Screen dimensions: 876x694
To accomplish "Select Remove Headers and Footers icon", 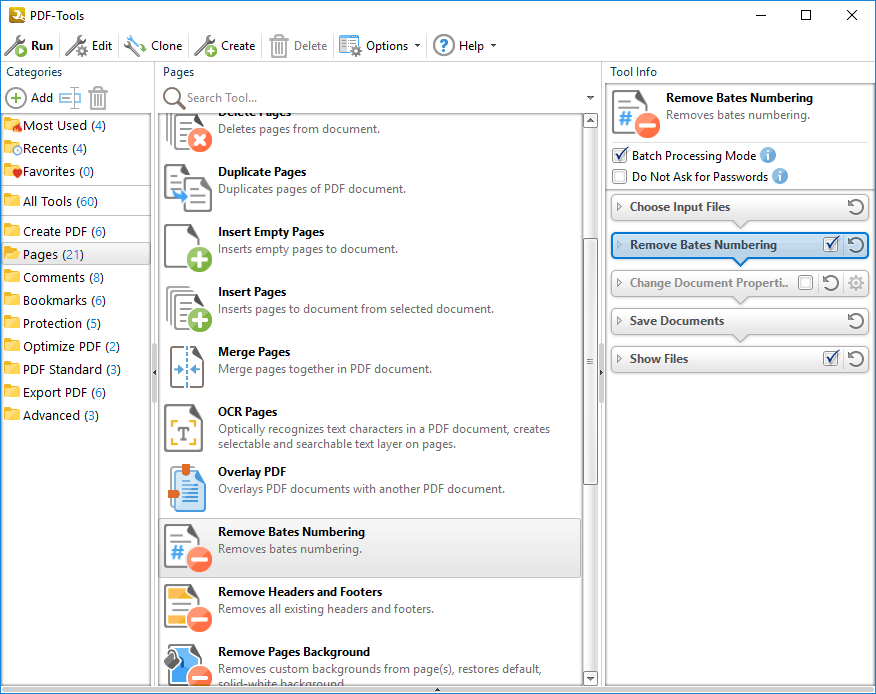I will click(188, 608).
